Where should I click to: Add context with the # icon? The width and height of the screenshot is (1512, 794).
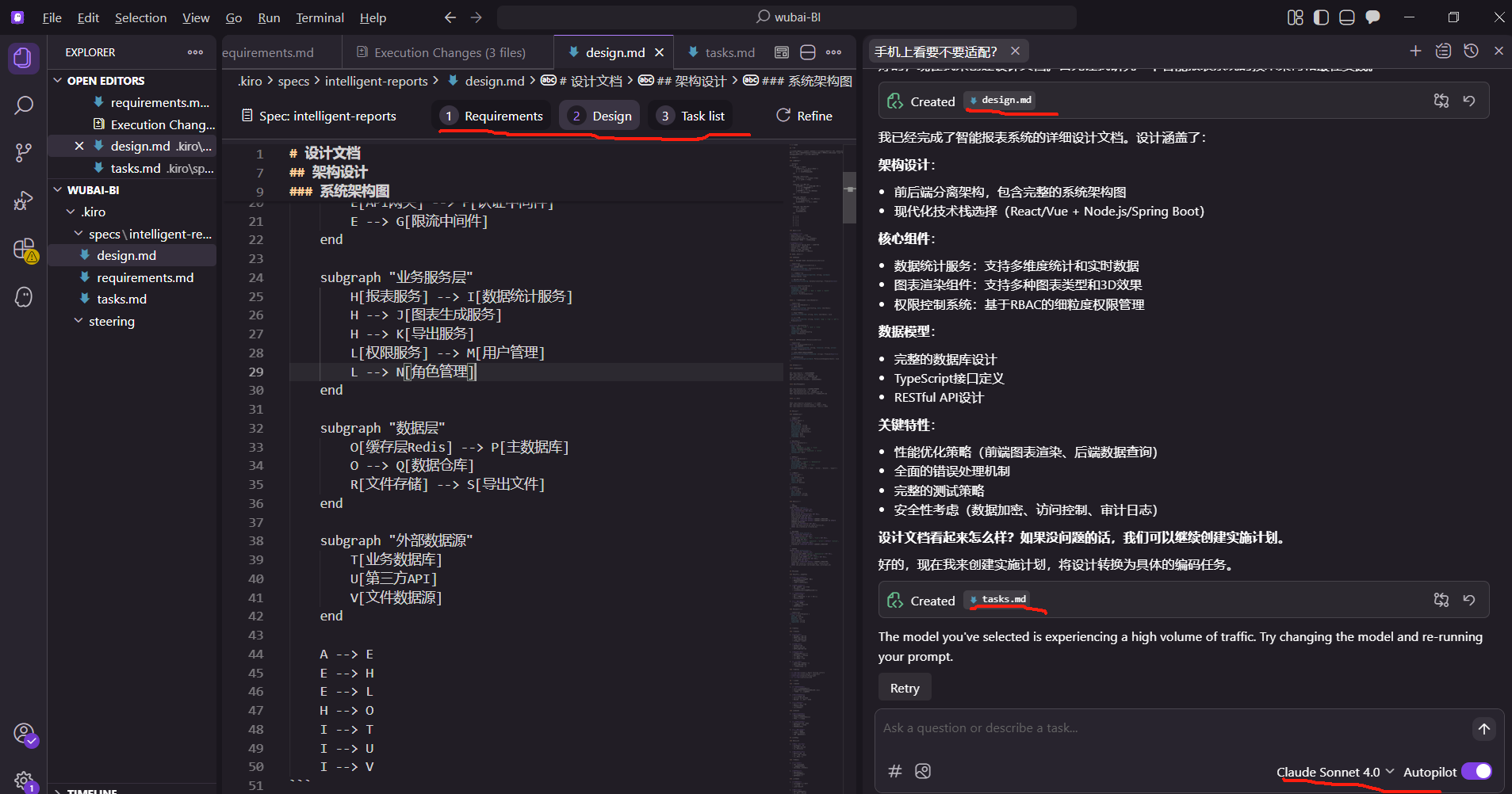[895, 771]
